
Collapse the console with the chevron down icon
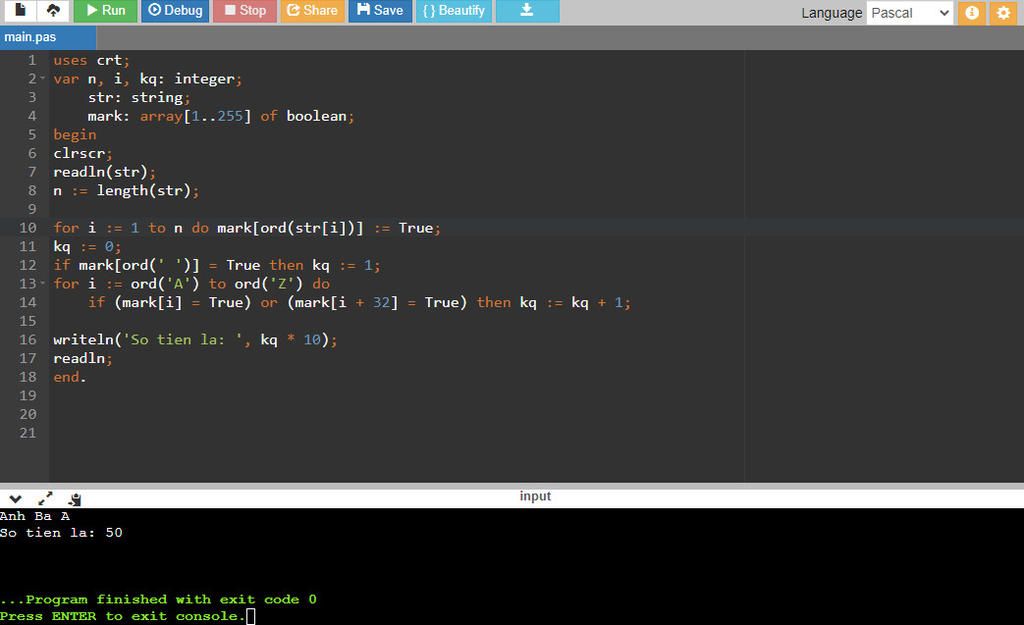(16, 499)
